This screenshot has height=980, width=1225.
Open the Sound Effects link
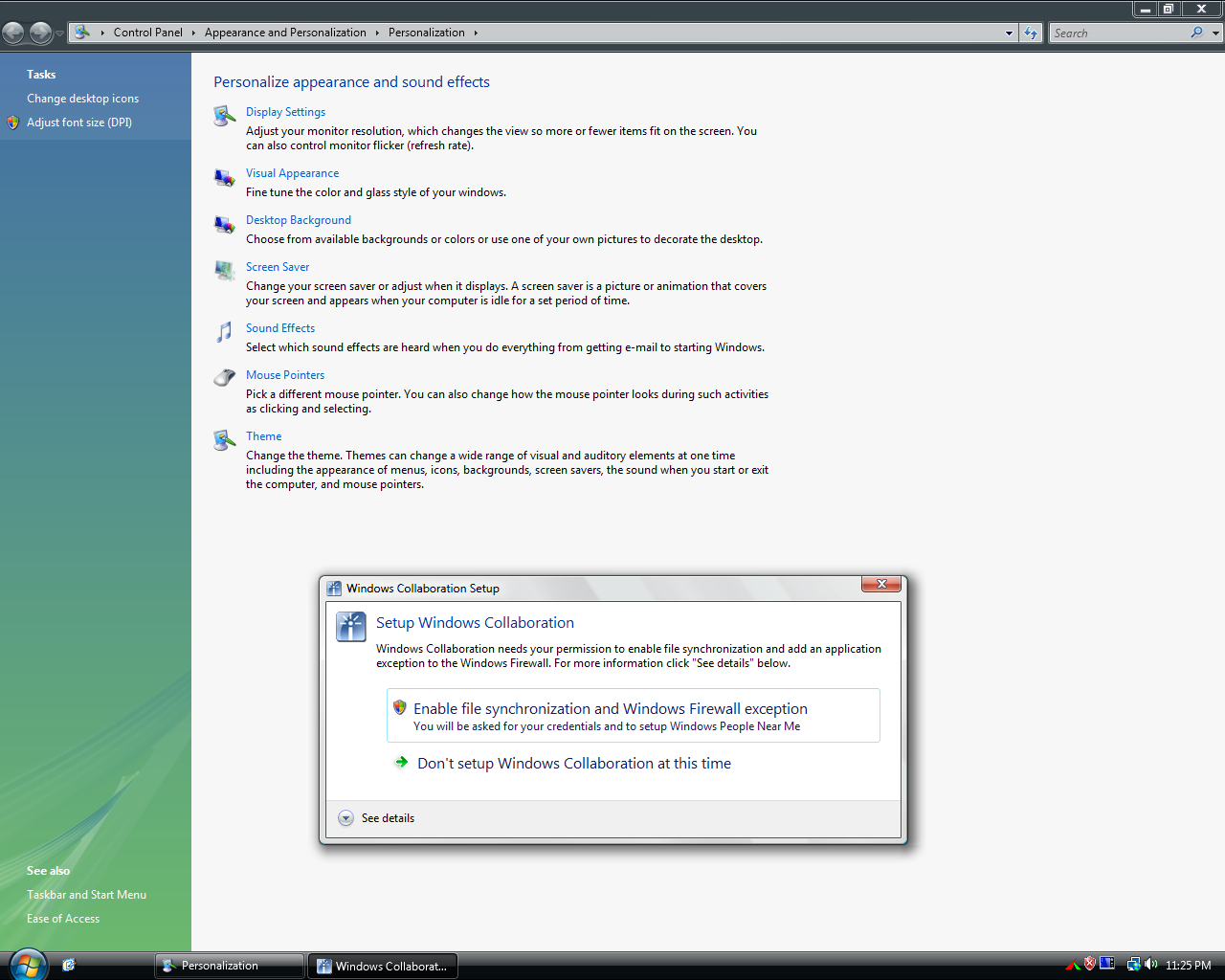280,328
